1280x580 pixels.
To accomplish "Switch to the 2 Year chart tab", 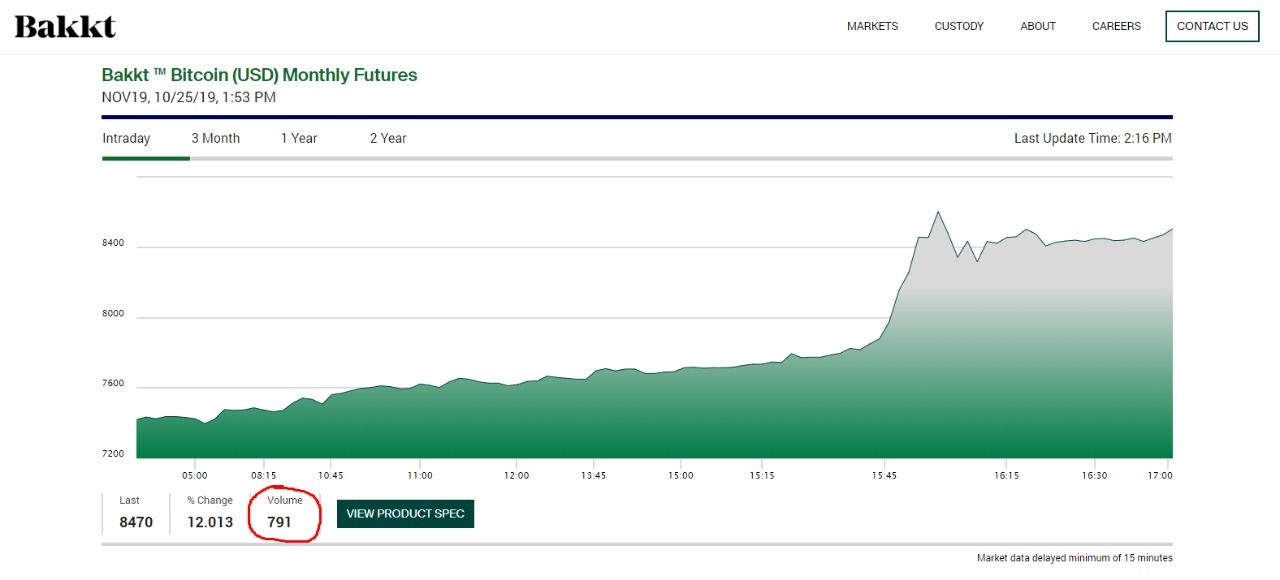I will tap(388, 138).
